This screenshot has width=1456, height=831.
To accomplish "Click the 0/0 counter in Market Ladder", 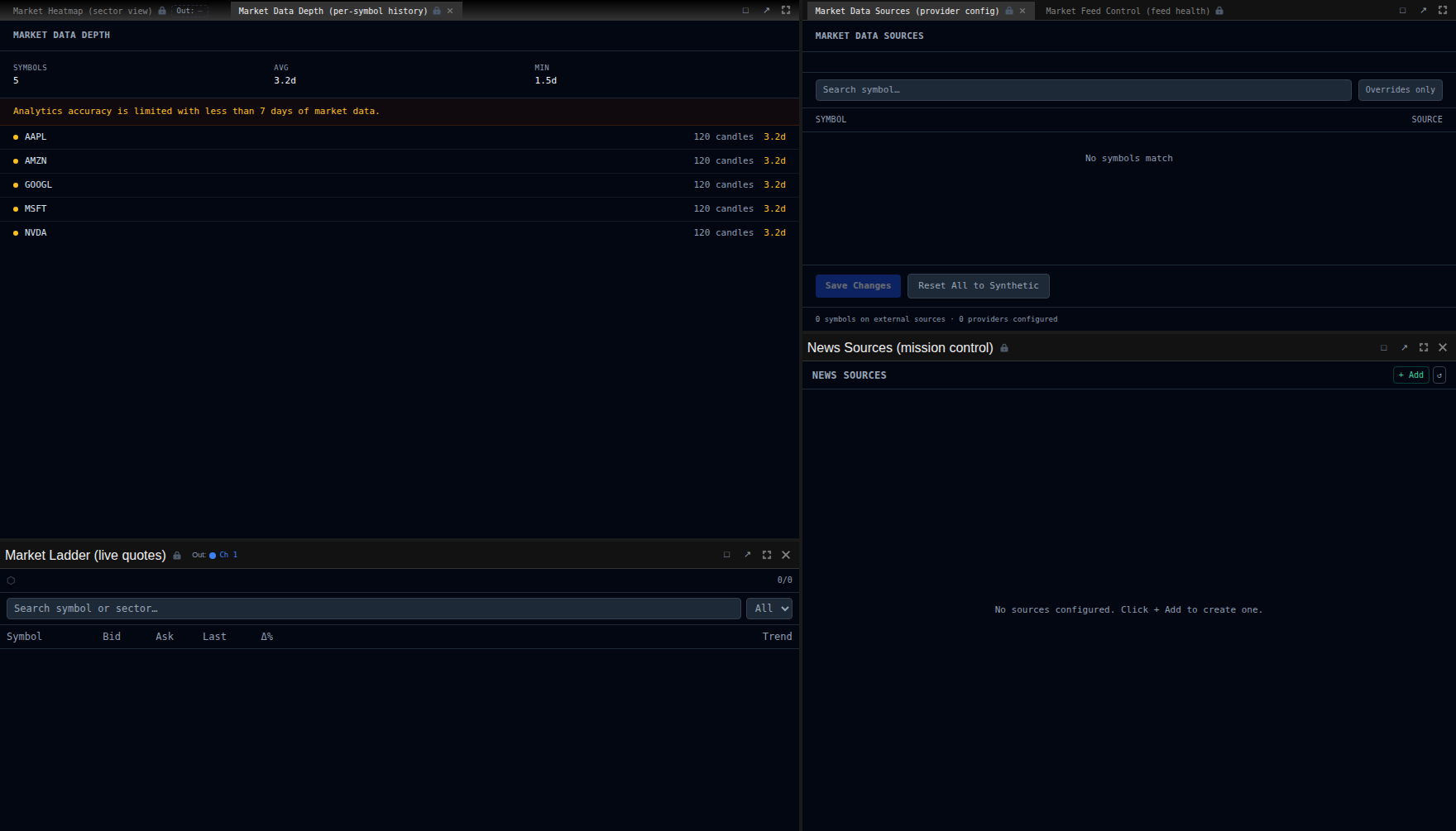I will pyautogui.click(x=784, y=580).
